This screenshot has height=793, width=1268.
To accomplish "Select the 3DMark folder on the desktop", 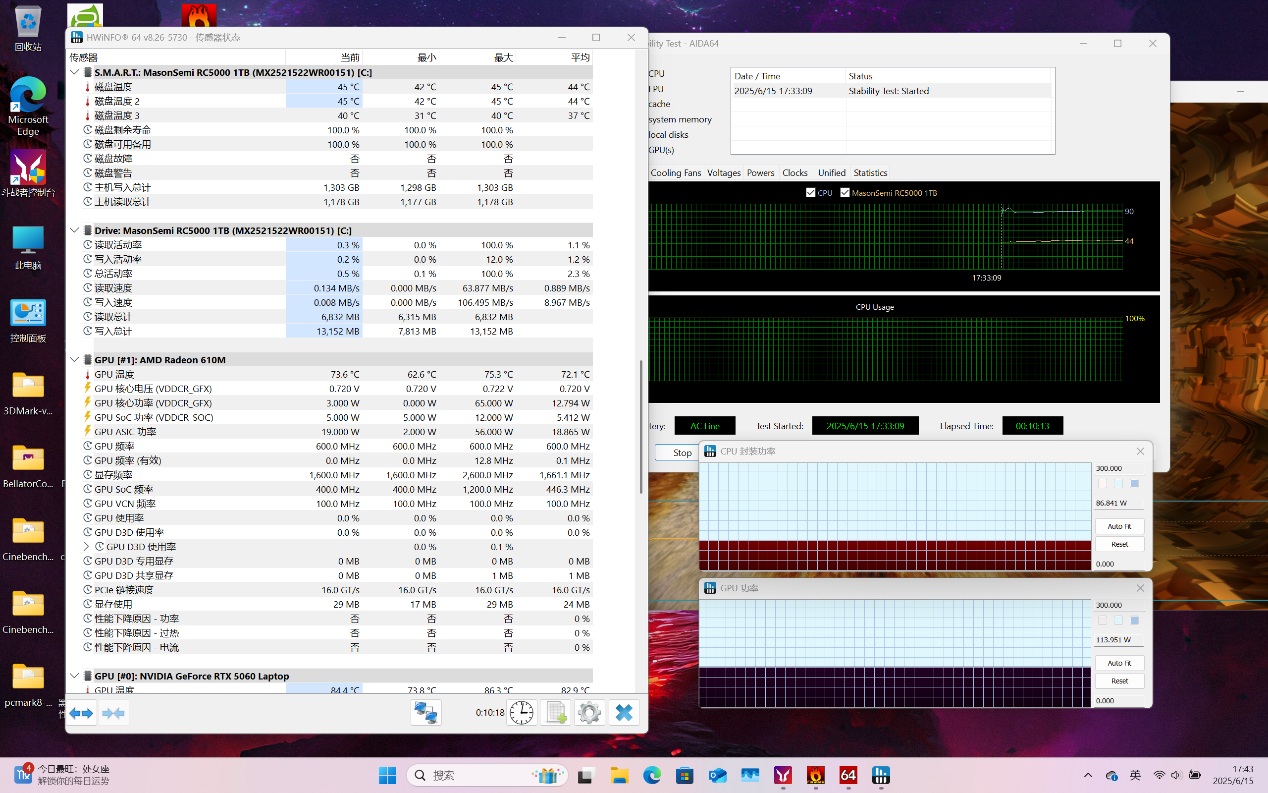I will (28, 393).
